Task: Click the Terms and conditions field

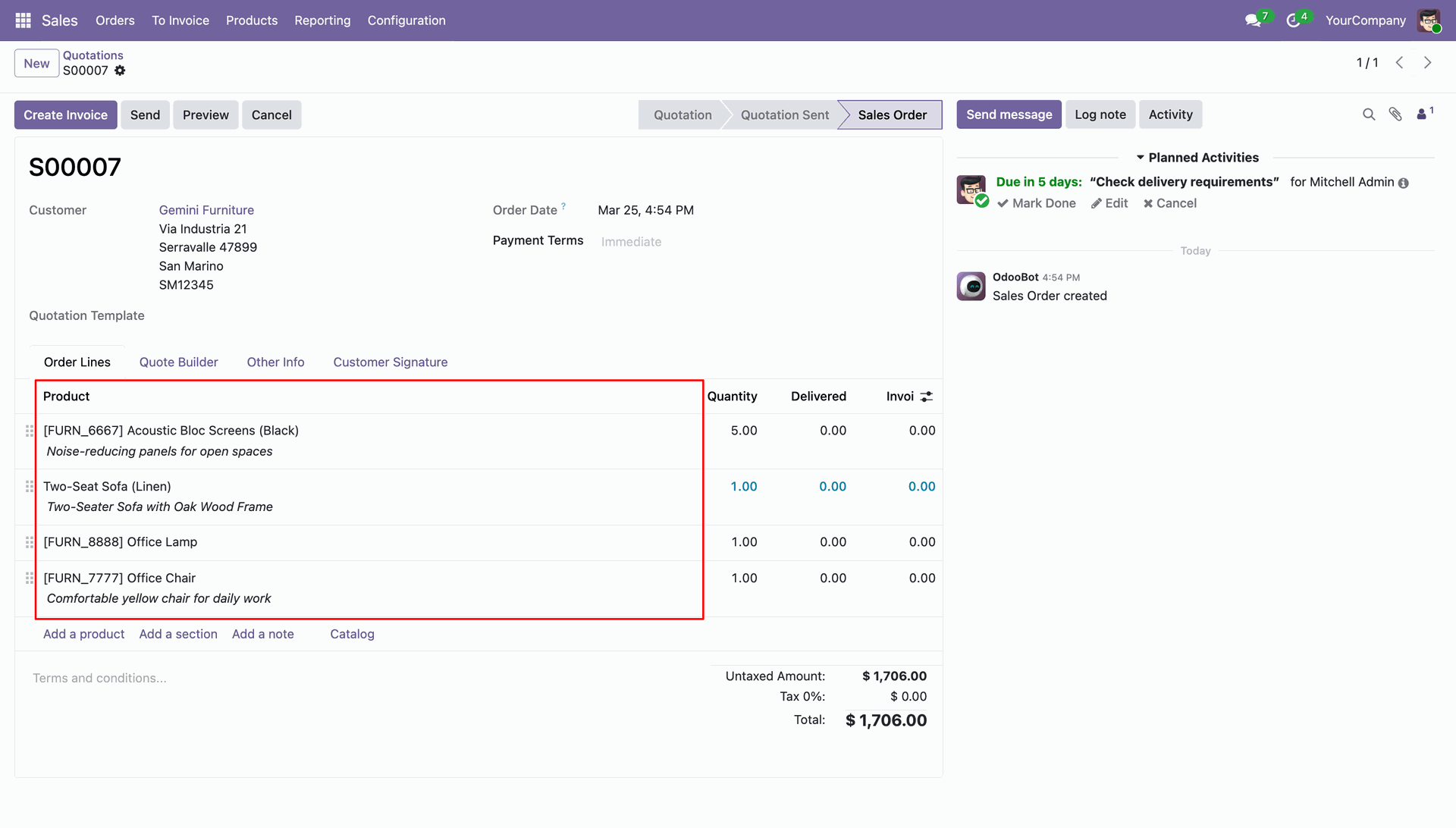Action: tap(99, 678)
